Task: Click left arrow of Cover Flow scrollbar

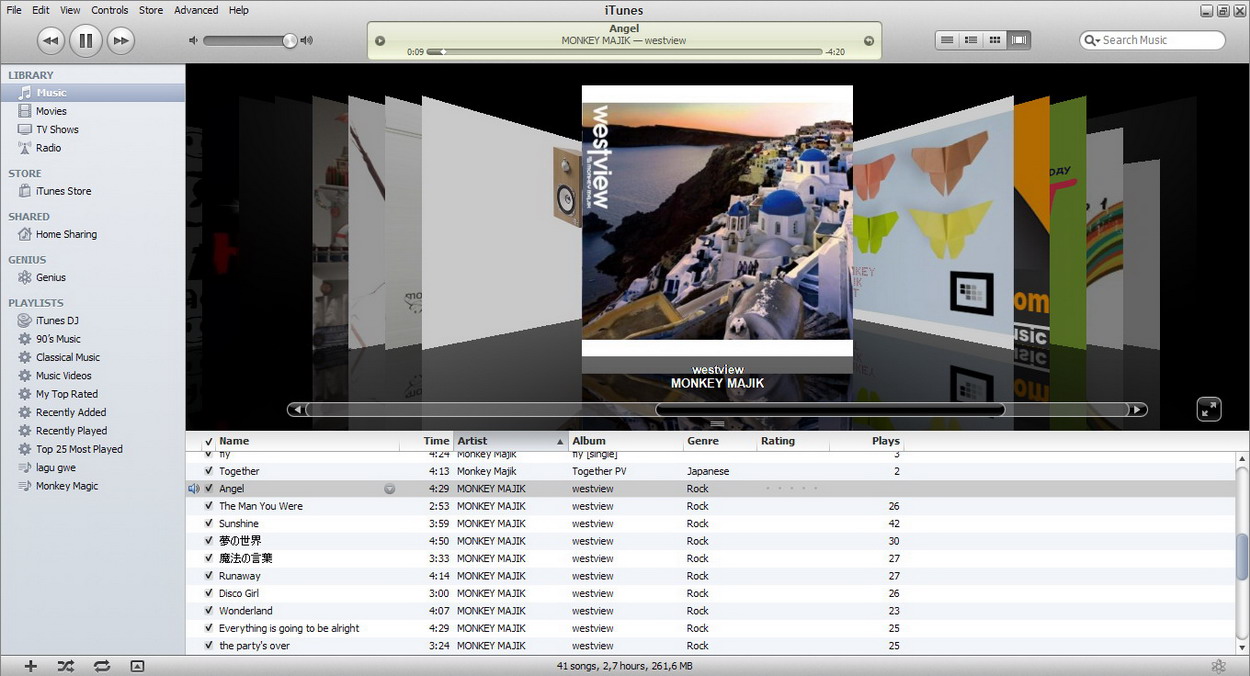Action: (296, 409)
